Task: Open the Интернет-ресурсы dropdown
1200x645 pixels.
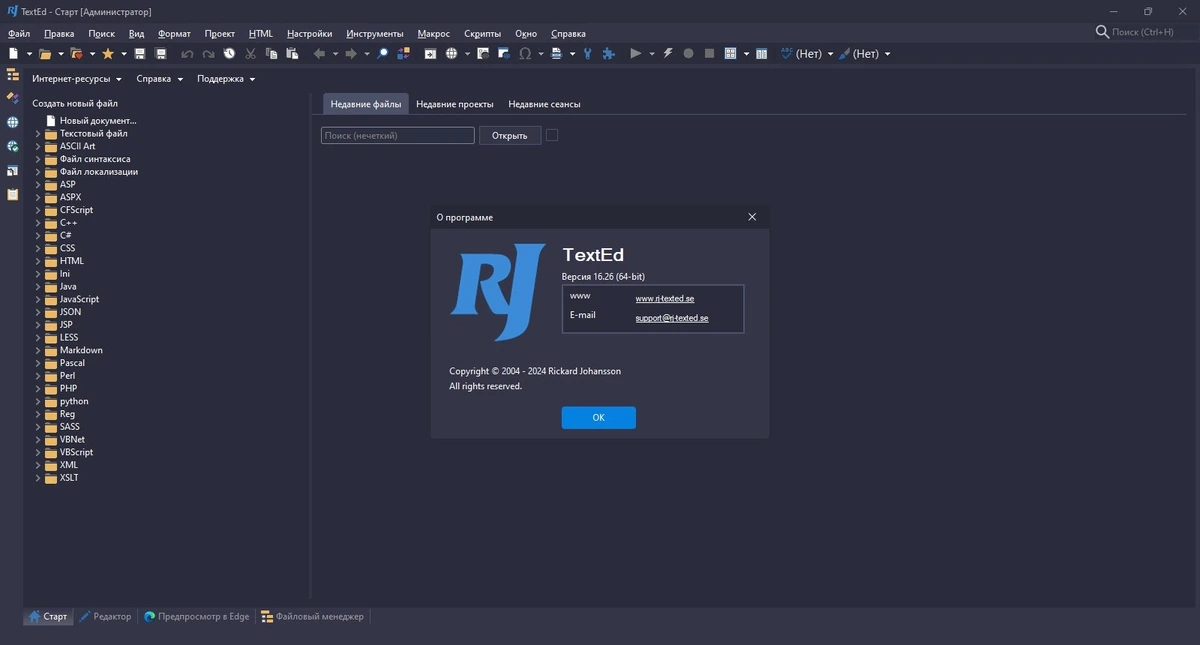Action: coord(77,79)
